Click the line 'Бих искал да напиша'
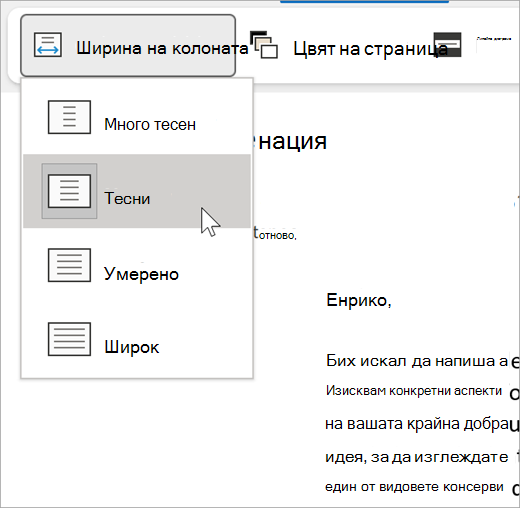This screenshot has height=508, width=520. pyautogui.click(x=417, y=361)
